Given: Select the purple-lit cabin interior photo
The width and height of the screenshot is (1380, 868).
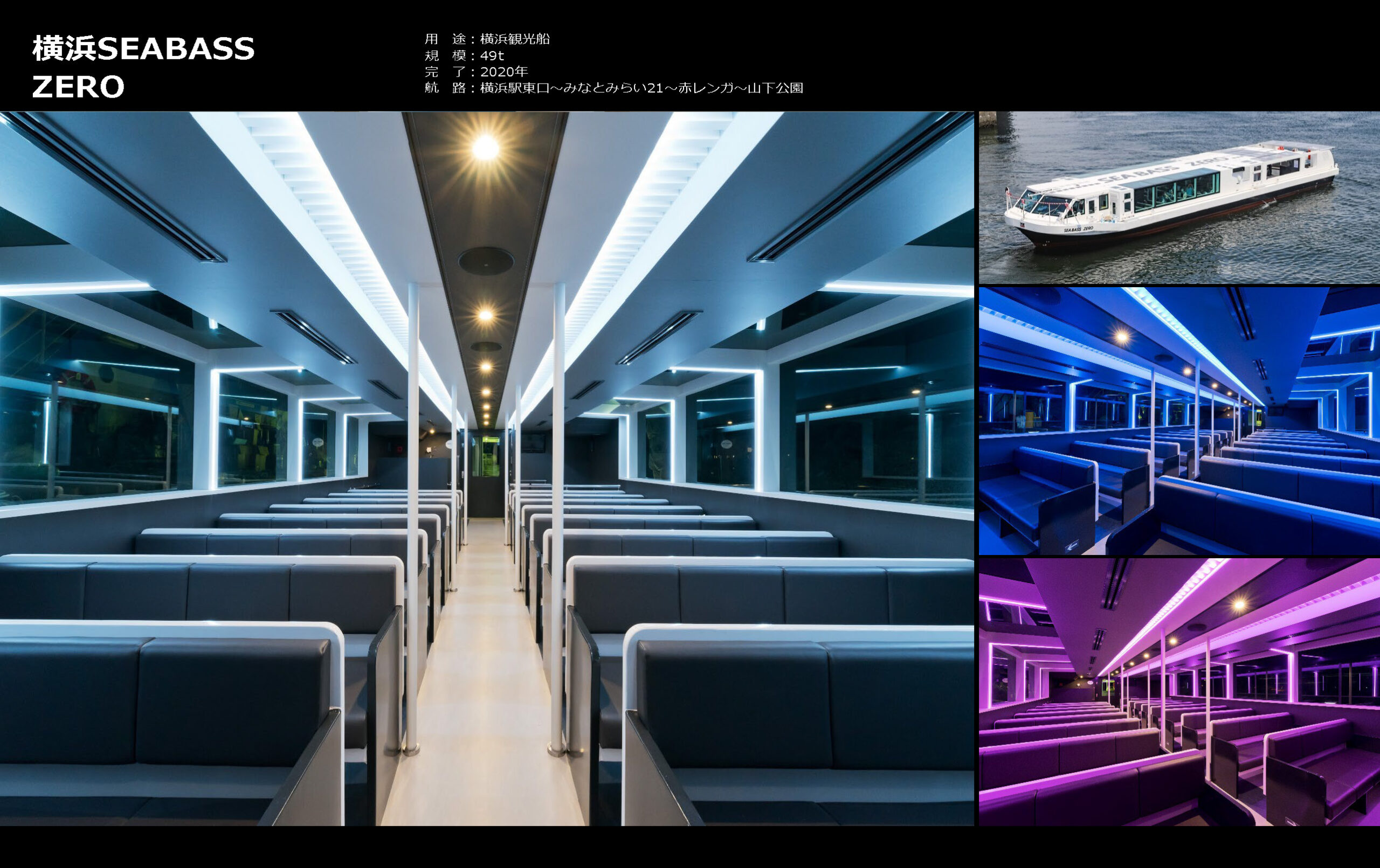Looking at the screenshot, I should tap(1178, 691).
